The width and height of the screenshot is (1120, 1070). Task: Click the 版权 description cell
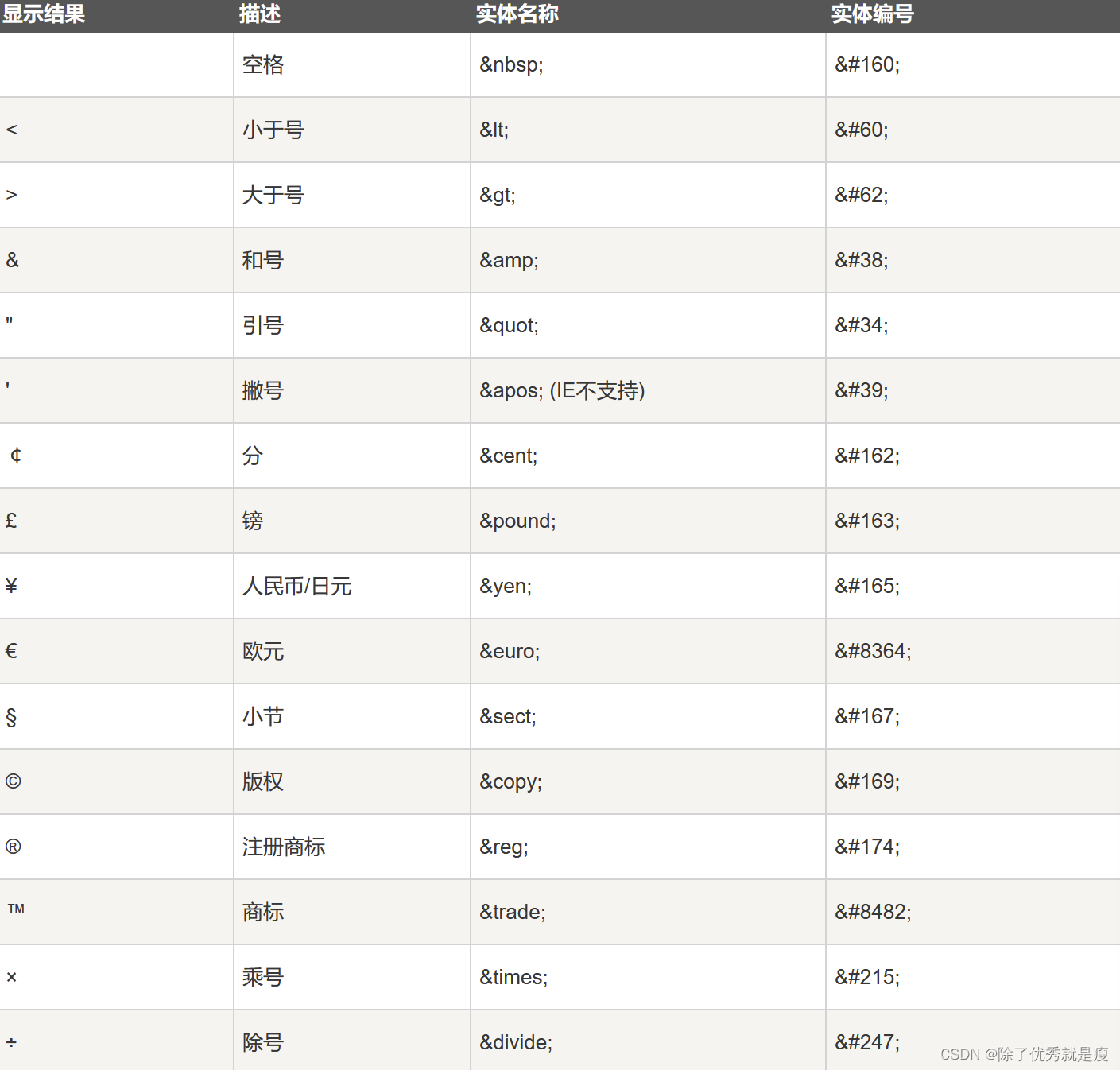pos(263,781)
